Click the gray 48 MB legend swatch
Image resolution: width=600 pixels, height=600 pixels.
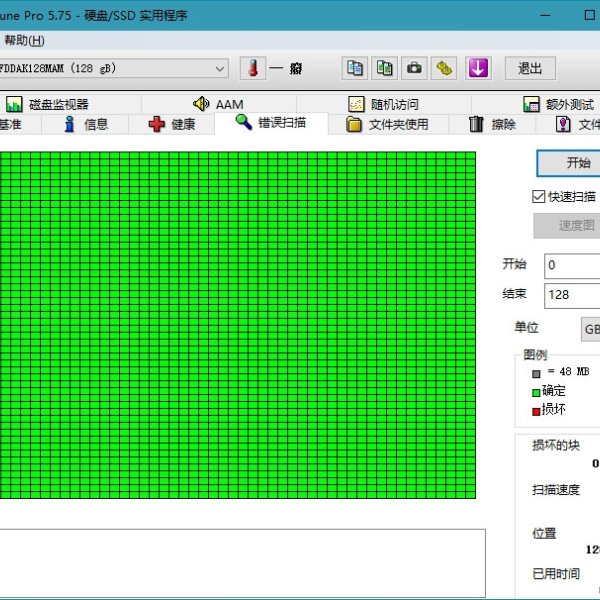pos(536,374)
